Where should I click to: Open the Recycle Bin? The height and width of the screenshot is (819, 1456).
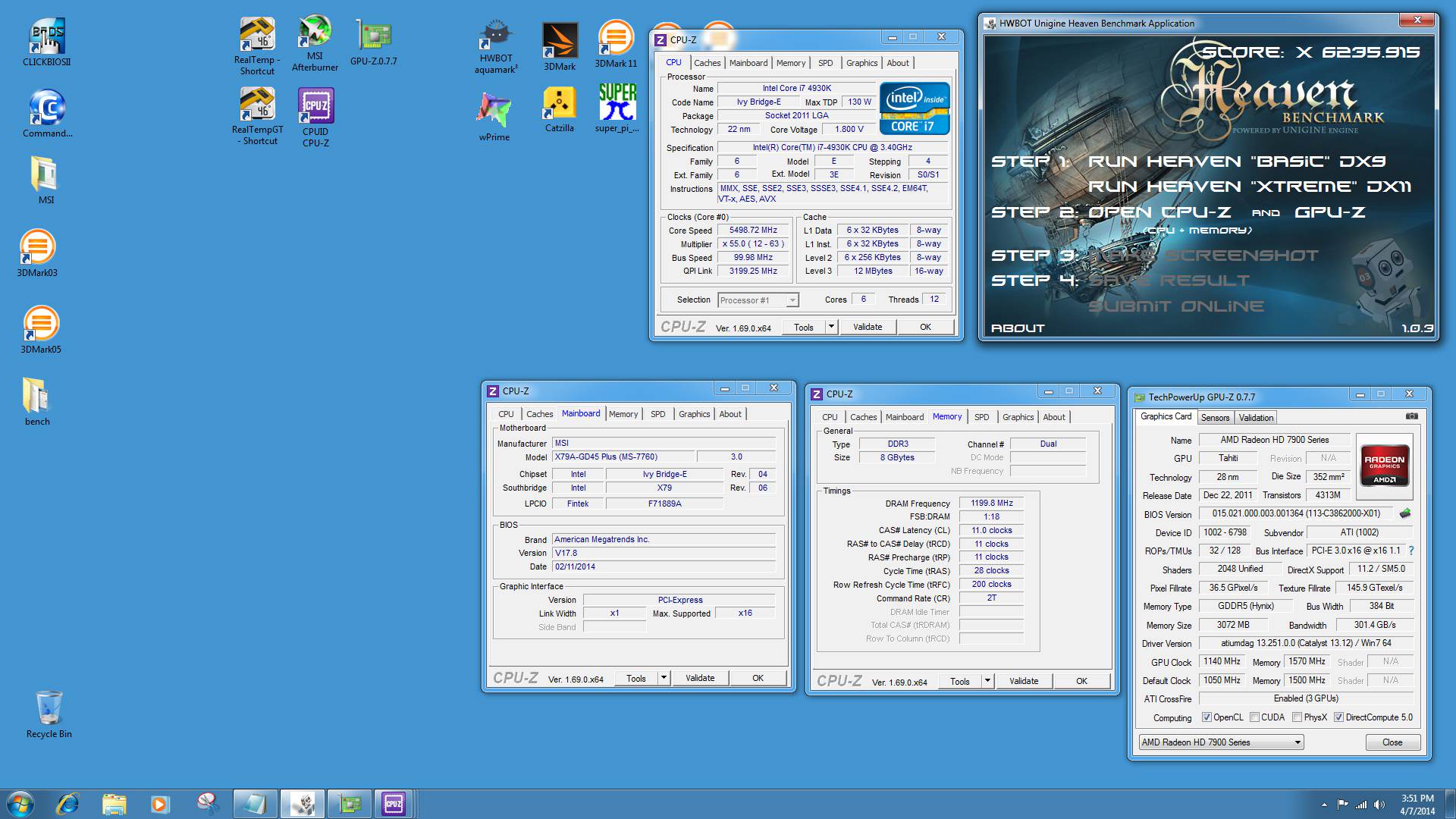click(49, 714)
